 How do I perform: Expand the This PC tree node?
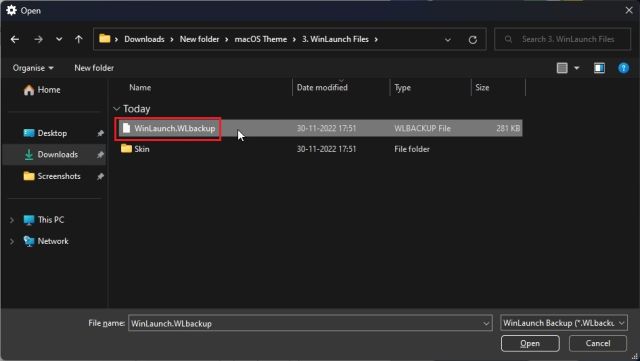(12, 220)
